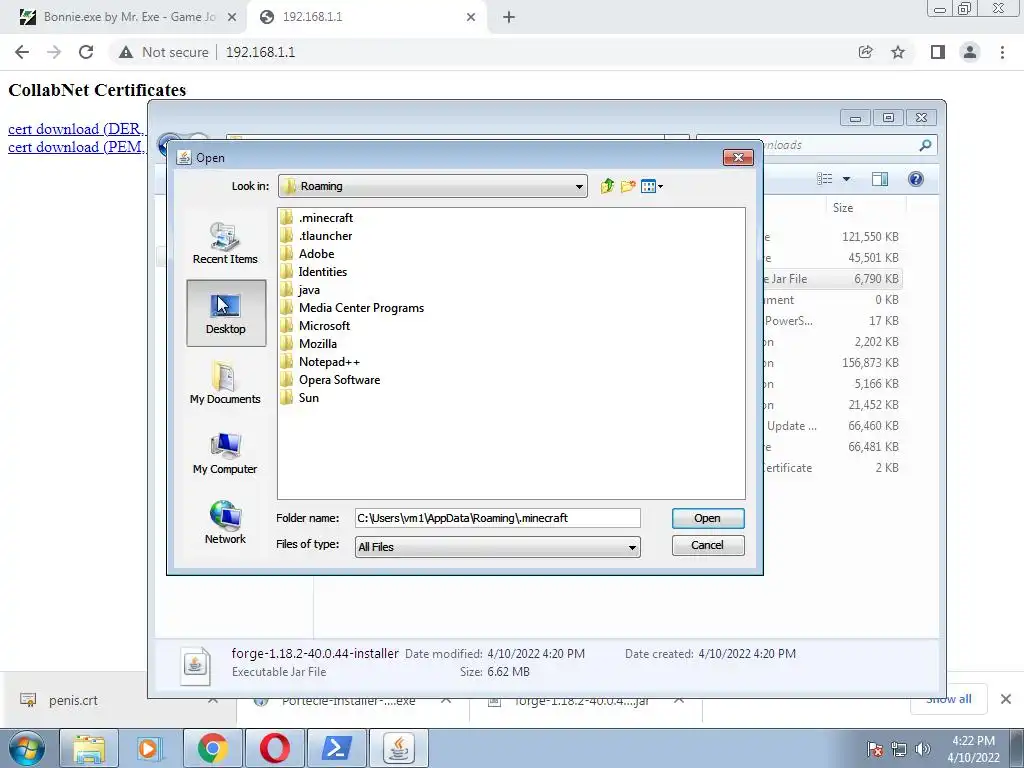Select the Sun folder

tap(300, 398)
